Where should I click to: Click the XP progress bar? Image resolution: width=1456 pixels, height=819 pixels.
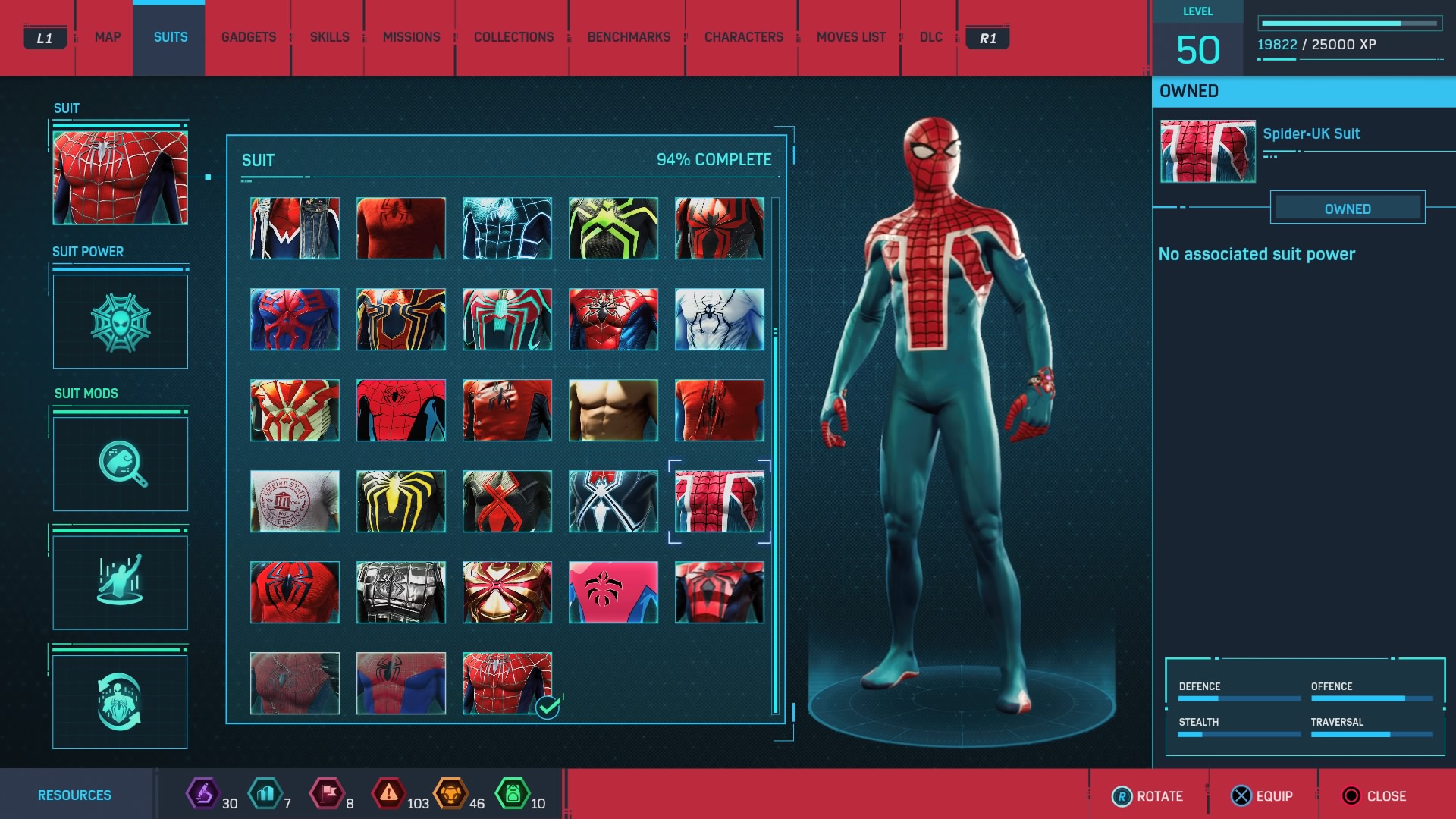pyautogui.click(x=1350, y=24)
